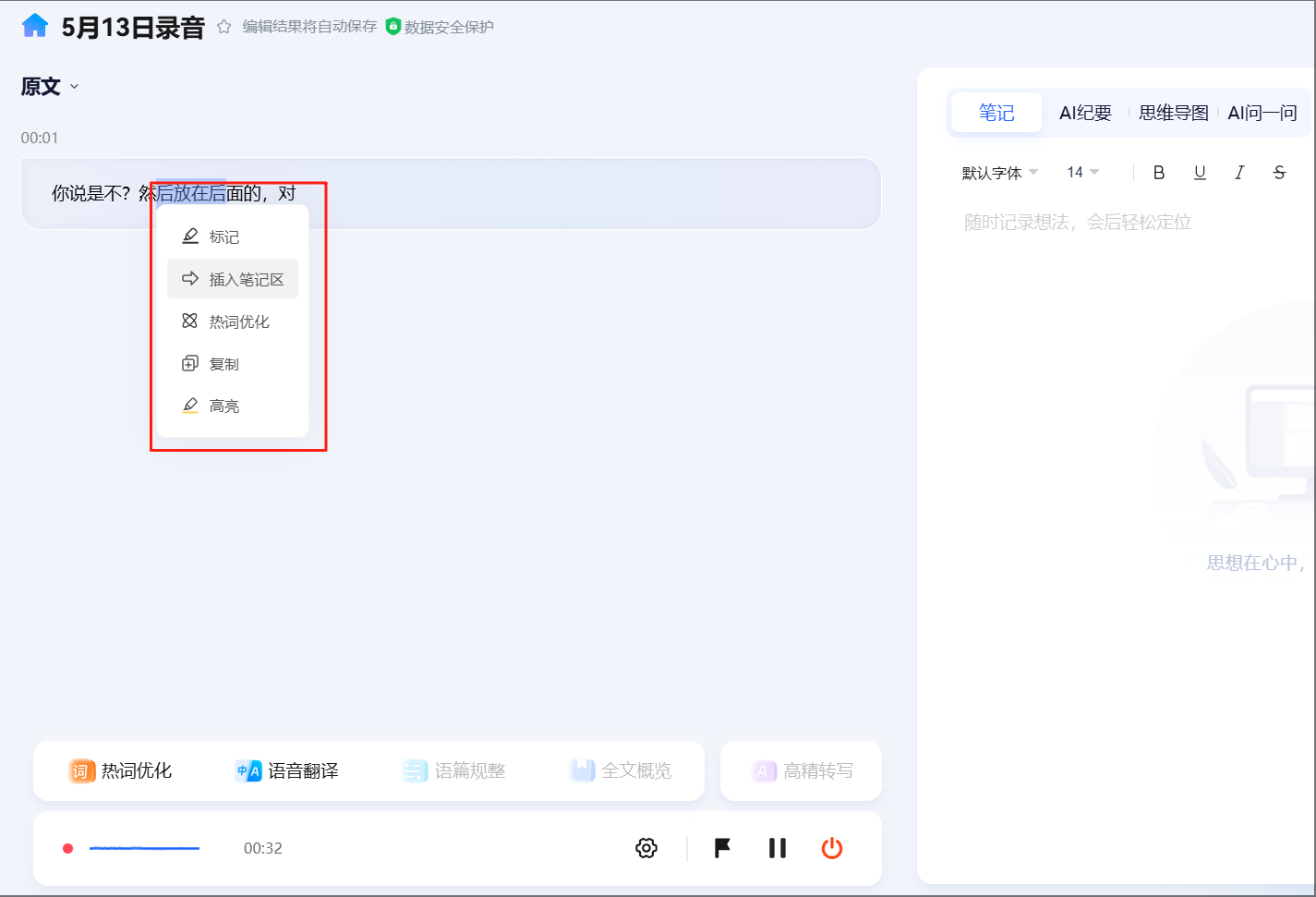Viewport: 1316px width, 897px height.
Task: Open the AI问一问 tab
Action: 1262,113
